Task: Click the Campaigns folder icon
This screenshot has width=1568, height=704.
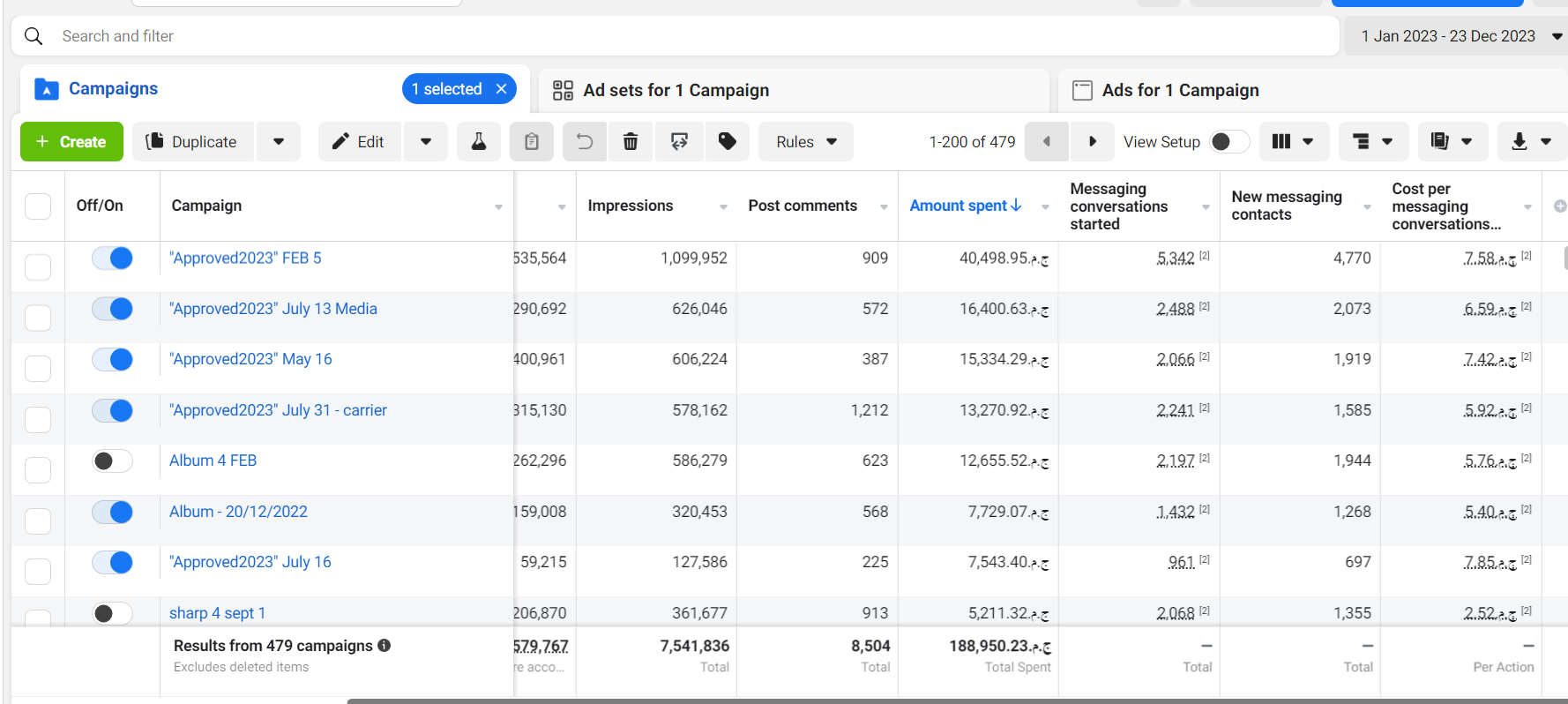Action: click(46, 89)
